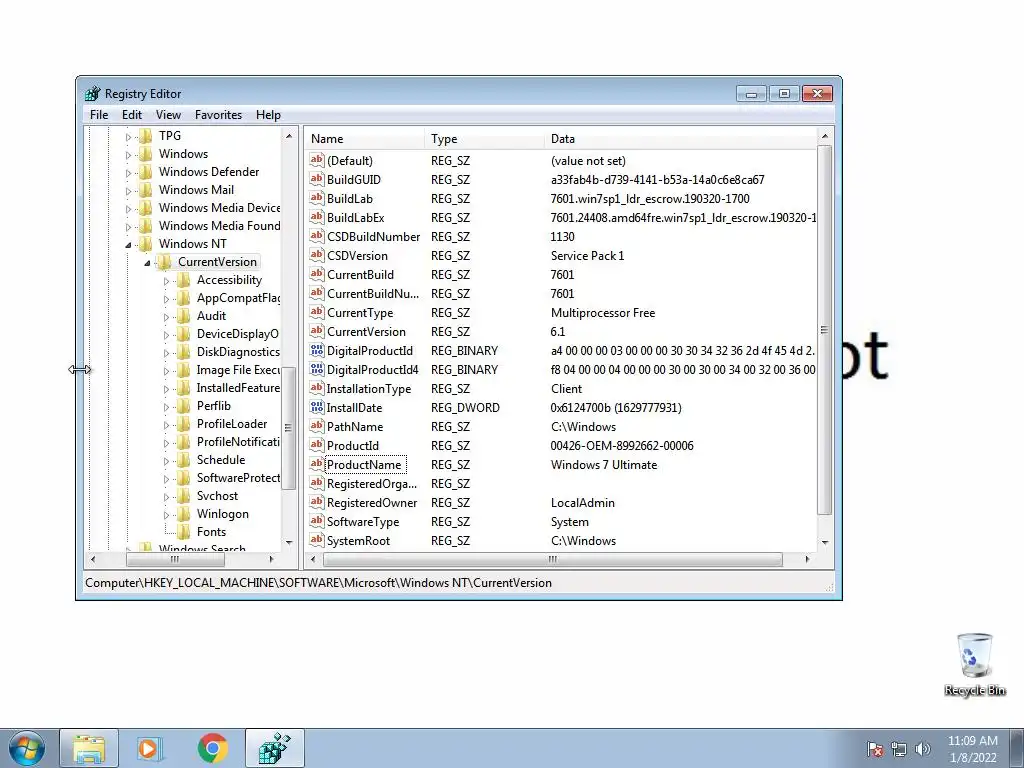Click the network tray icon

click(899, 749)
